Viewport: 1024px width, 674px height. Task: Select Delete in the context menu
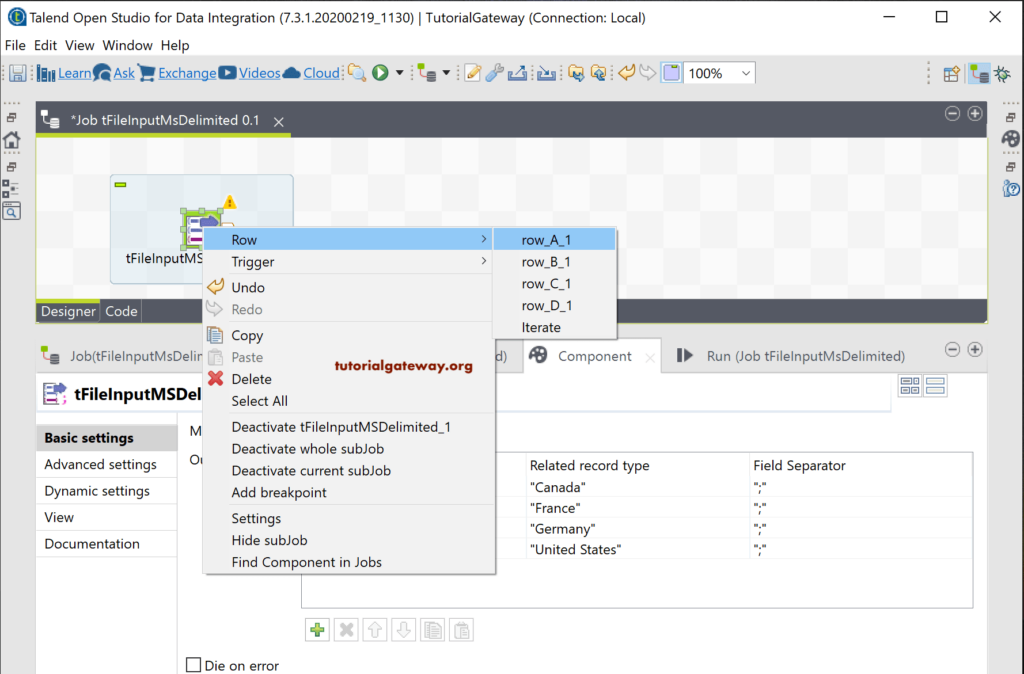click(x=349, y=379)
